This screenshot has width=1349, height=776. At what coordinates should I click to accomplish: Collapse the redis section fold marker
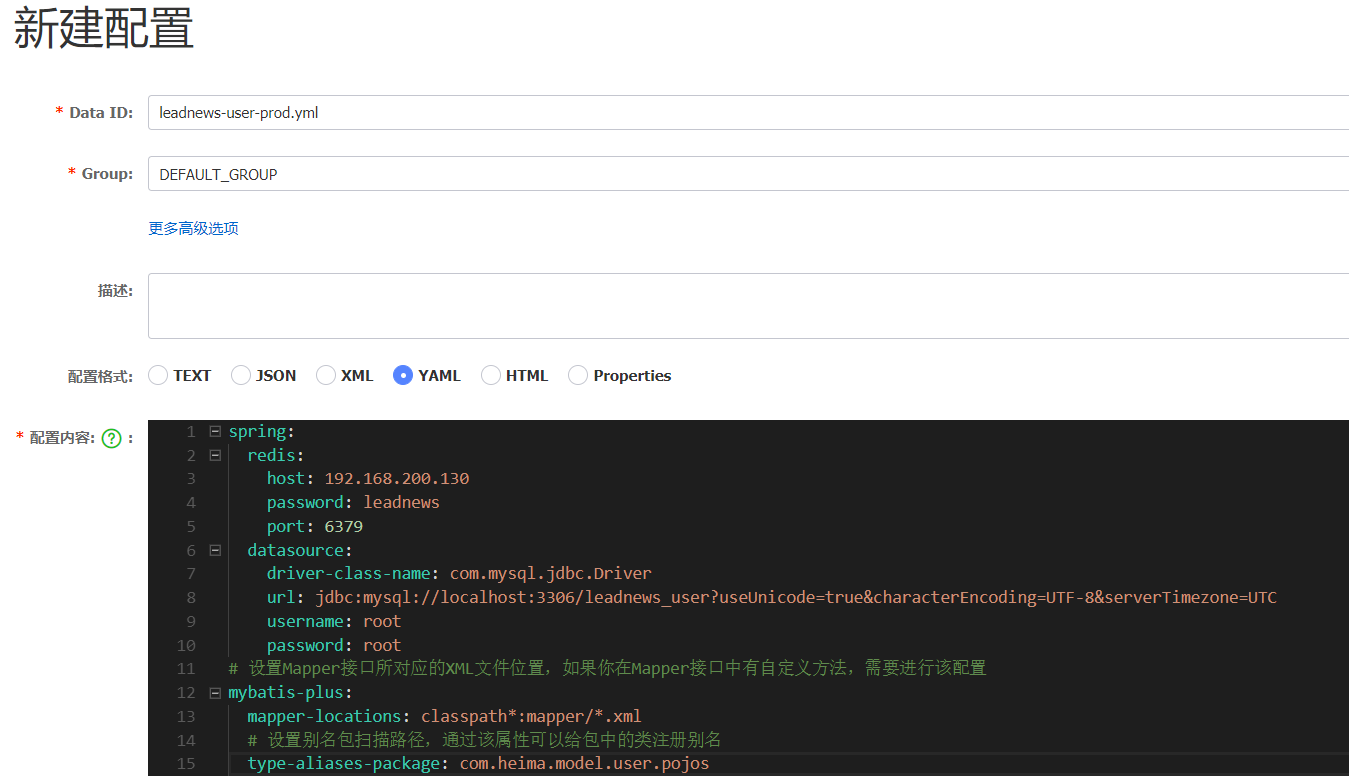pos(215,455)
